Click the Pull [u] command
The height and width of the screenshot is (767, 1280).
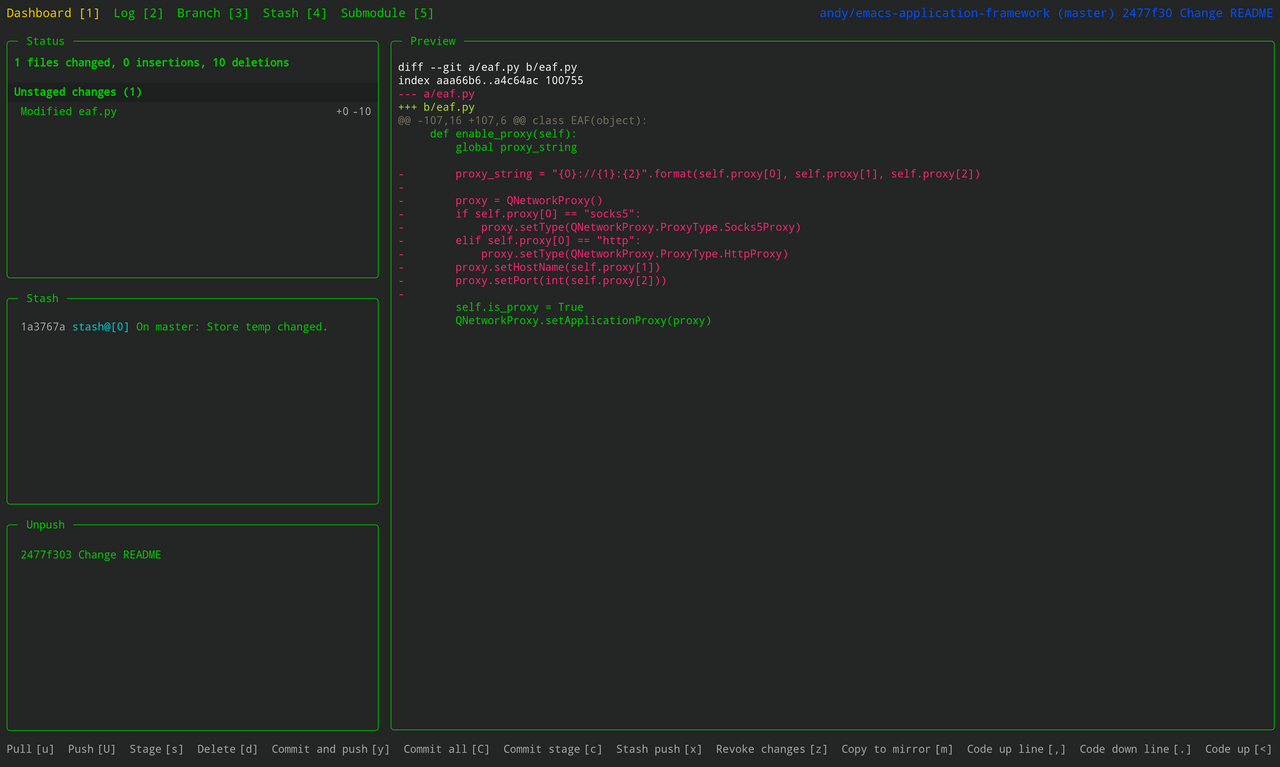point(31,749)
